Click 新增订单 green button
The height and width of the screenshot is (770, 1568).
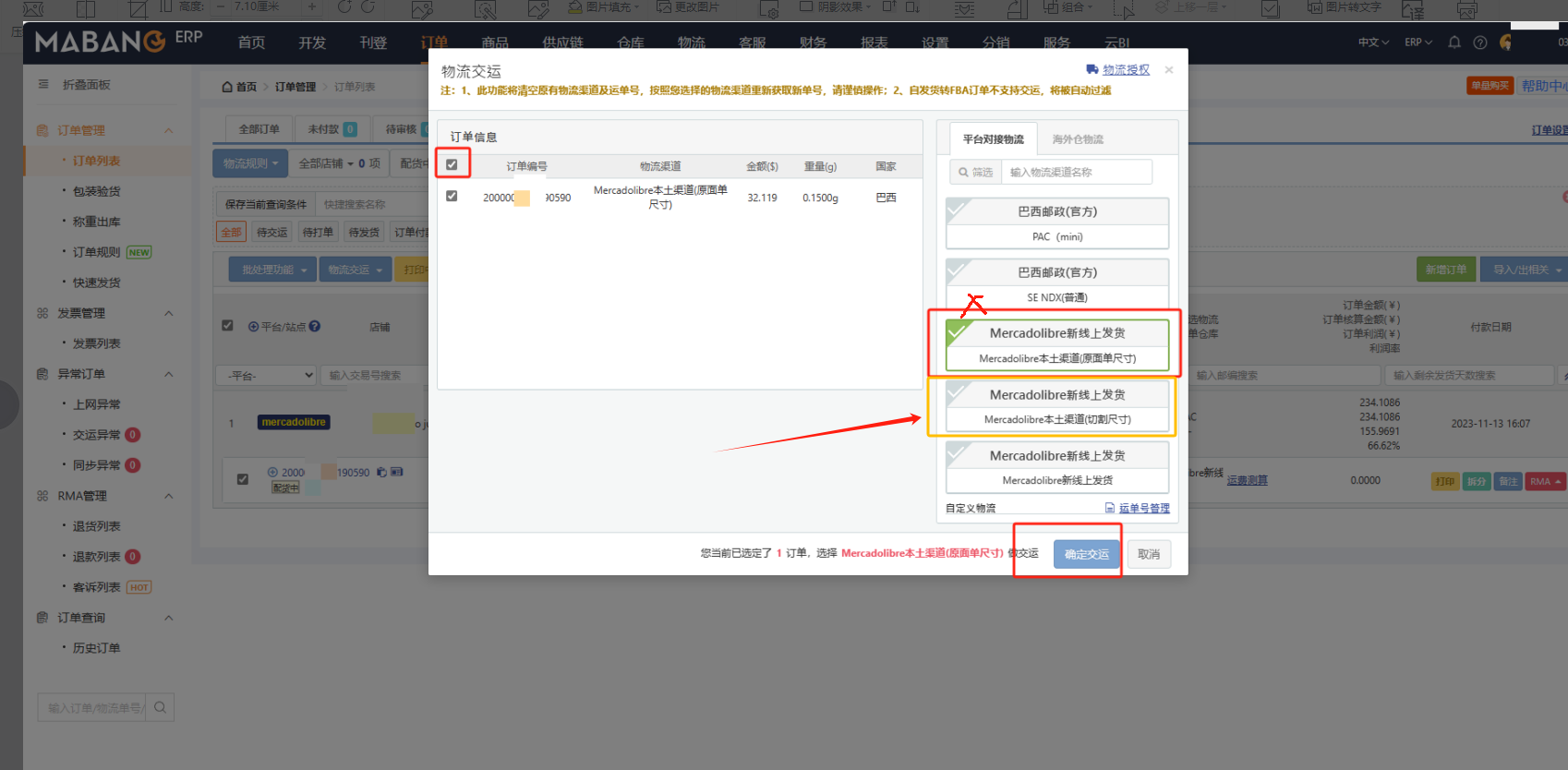tap(1445, 270)
